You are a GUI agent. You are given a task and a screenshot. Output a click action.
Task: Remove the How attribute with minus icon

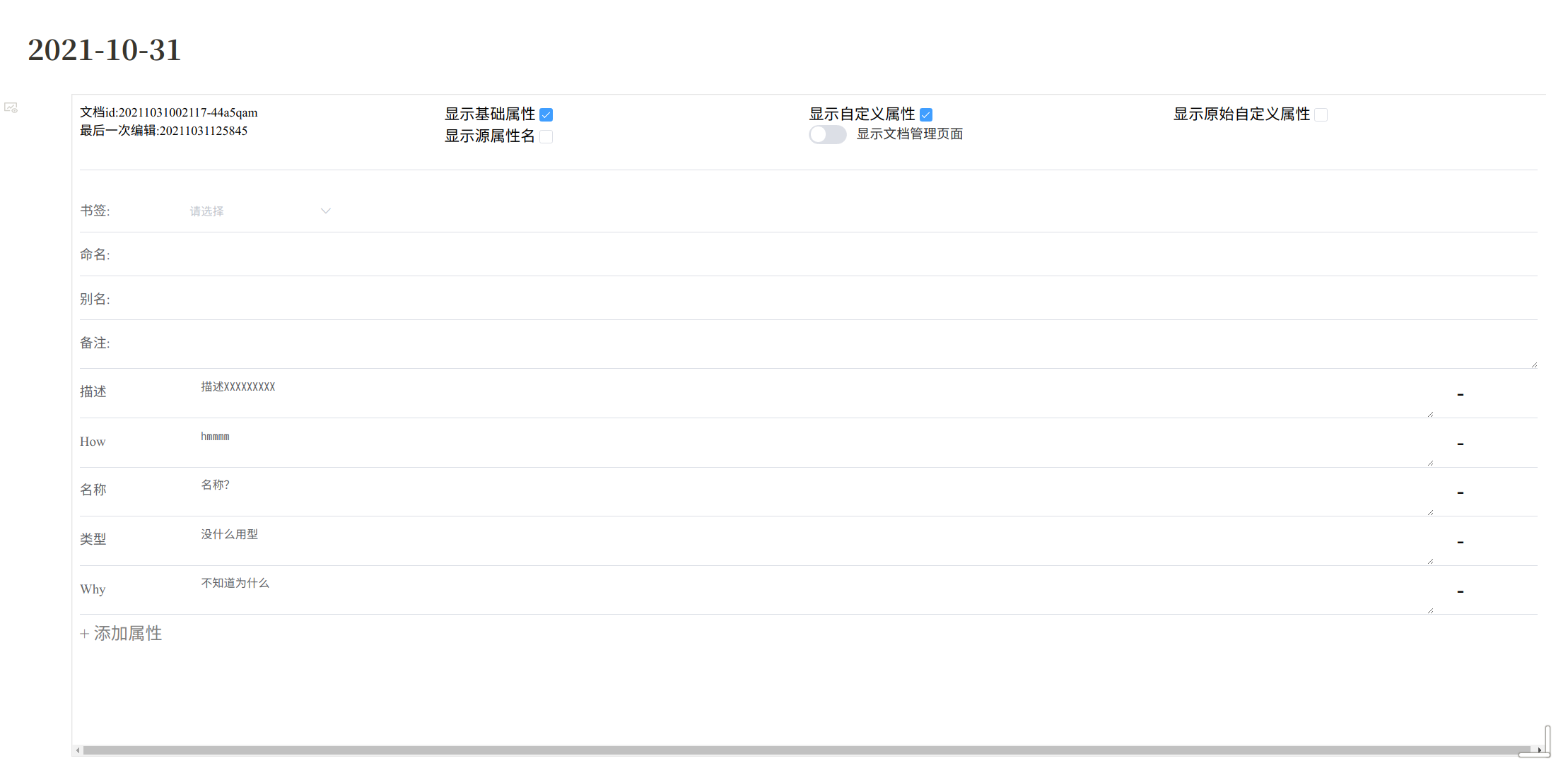click(x=1460, y=444)
